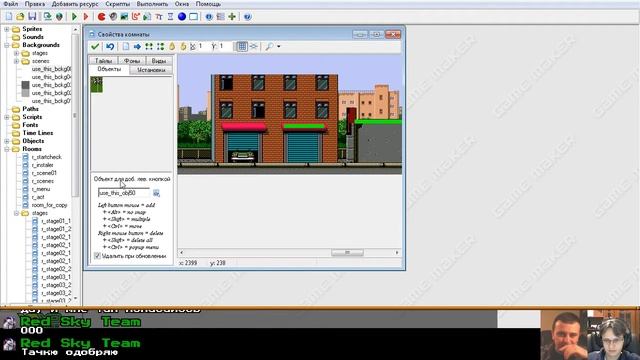Viewport: 640px width, 360px height.
Task: Open the object picker beside the name field
Action: click(x=156, y=193)
